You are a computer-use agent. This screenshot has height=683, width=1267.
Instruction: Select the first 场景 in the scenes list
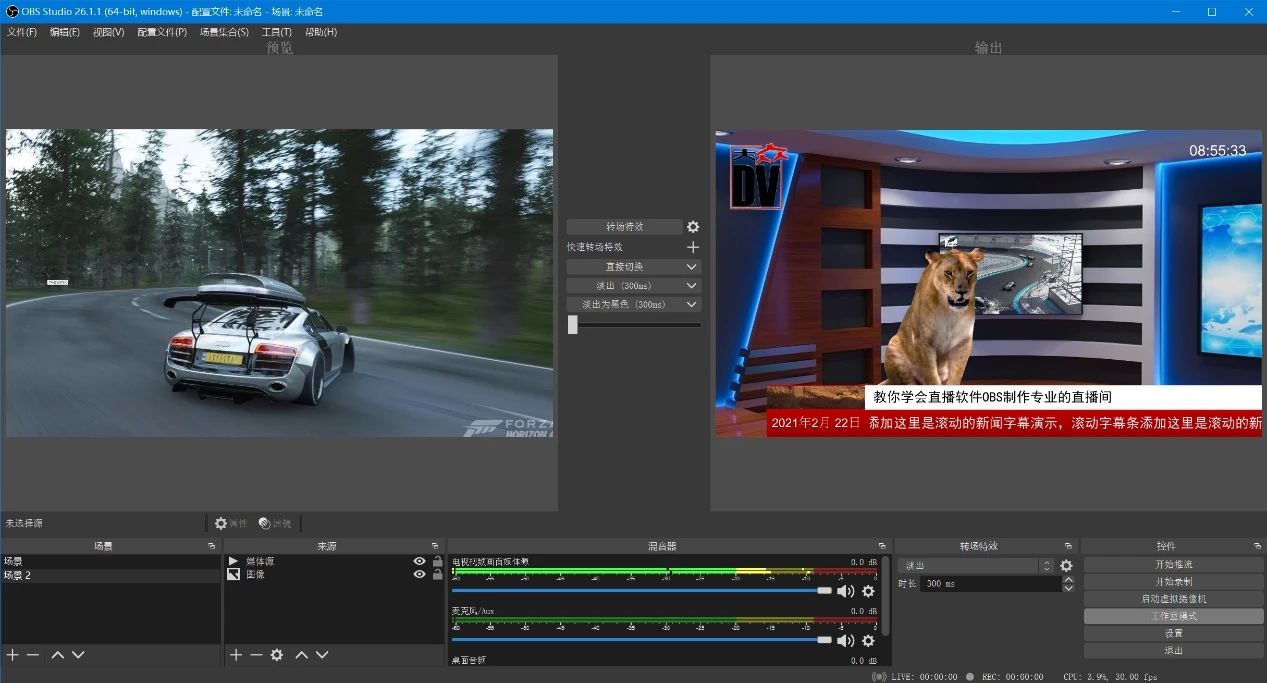110,562
